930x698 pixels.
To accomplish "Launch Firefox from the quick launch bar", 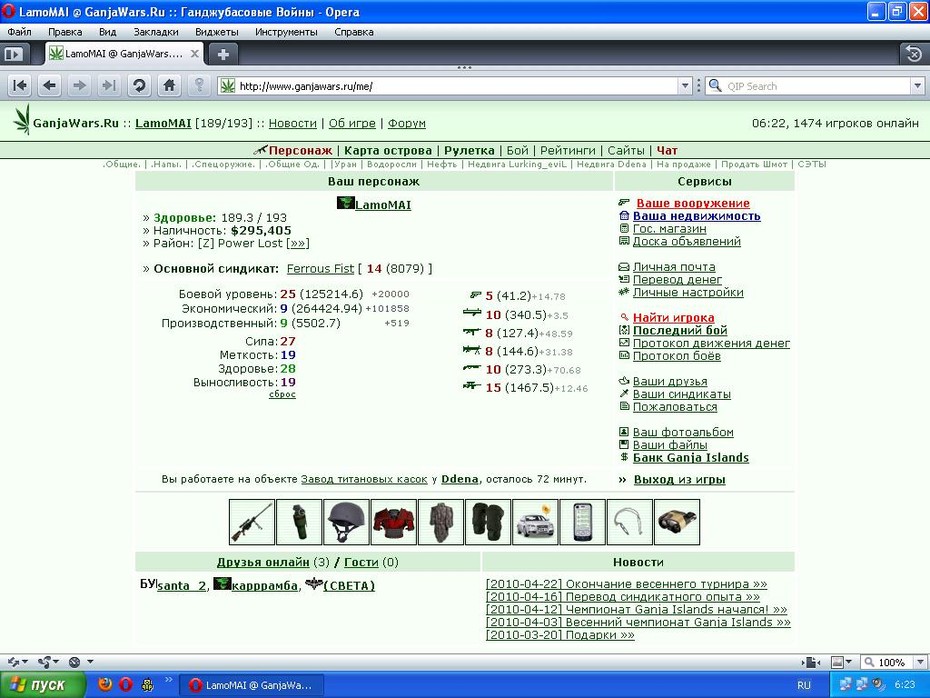I will [x=106, y=685].
